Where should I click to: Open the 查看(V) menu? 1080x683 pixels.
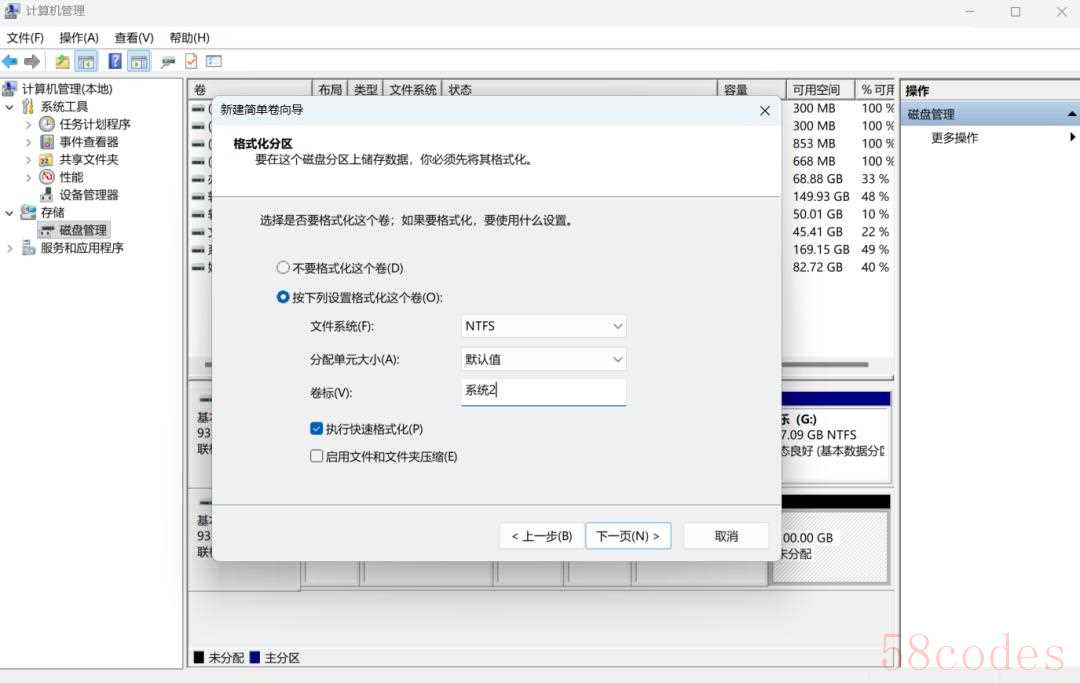[x=133, y=38]
